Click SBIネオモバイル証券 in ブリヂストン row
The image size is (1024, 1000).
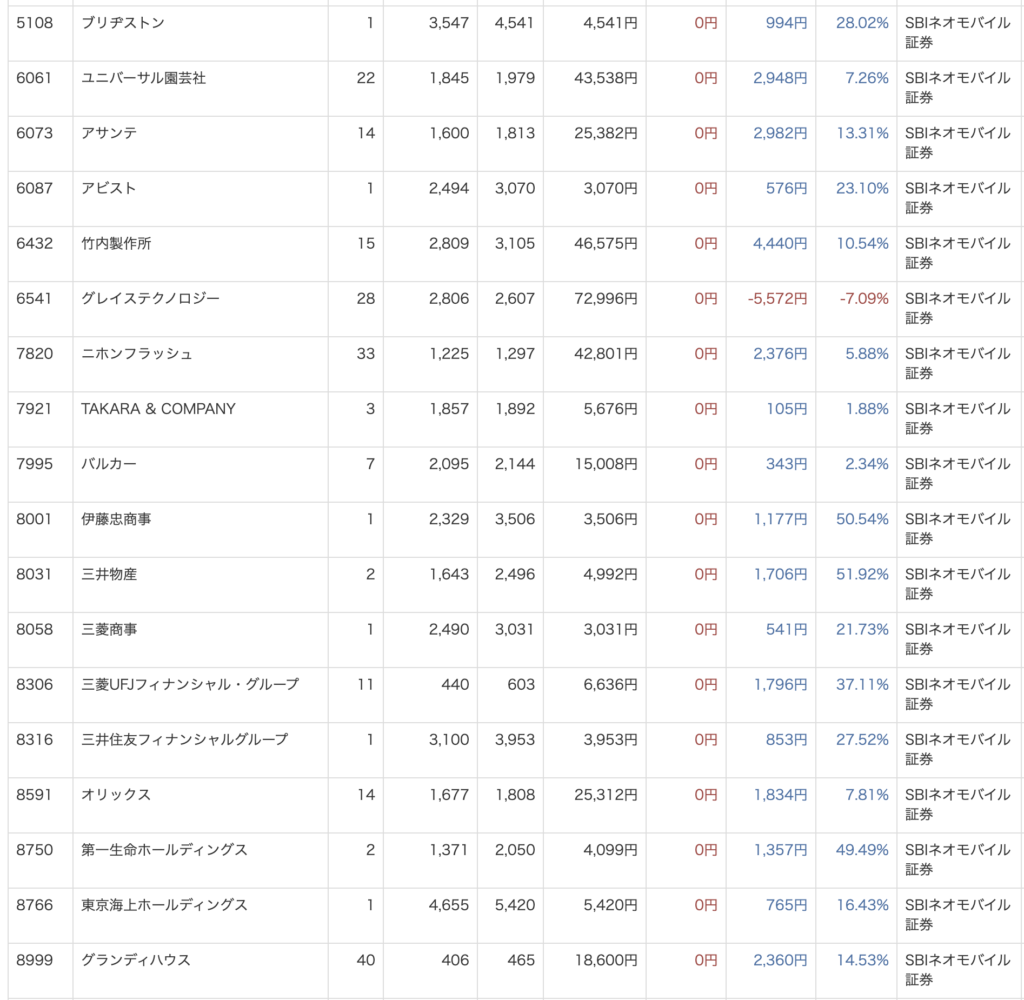pos(957,33)
